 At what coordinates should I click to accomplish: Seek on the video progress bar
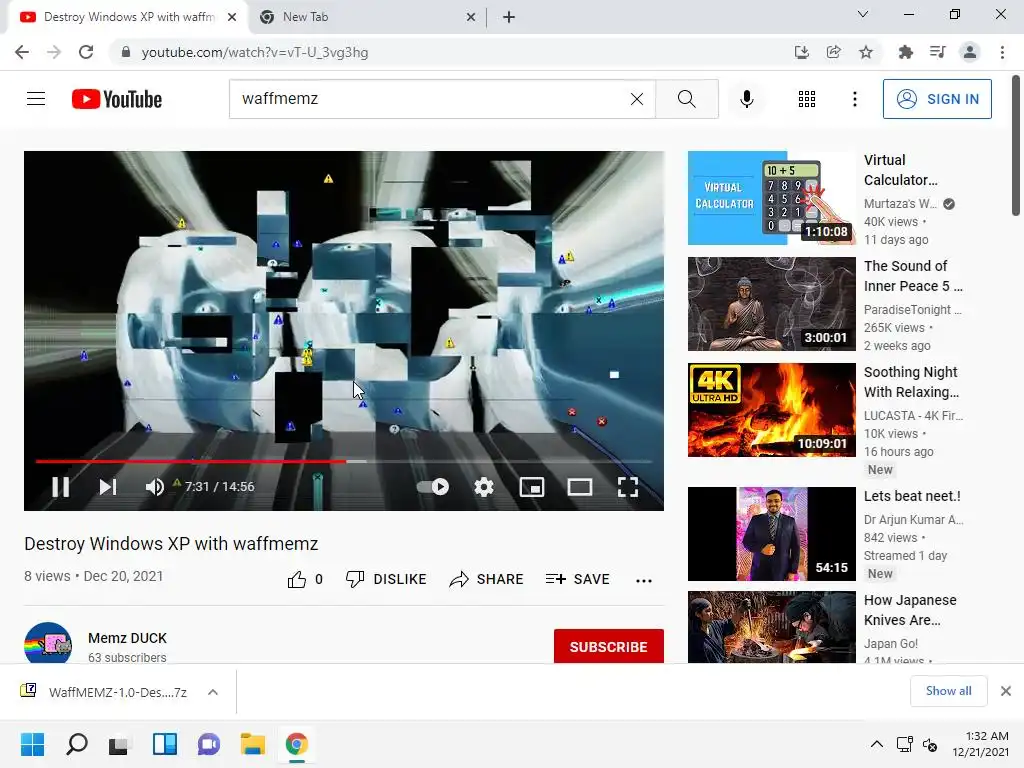[344, 461]
